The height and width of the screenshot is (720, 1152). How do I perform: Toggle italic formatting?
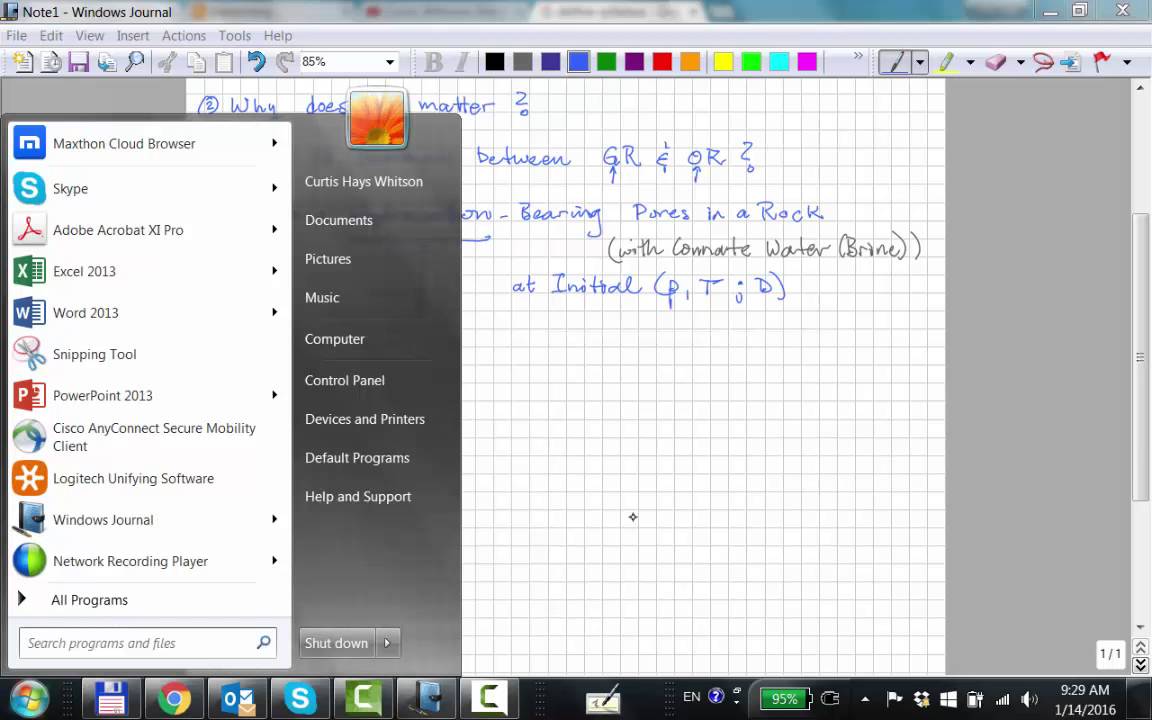click(461, 62)
